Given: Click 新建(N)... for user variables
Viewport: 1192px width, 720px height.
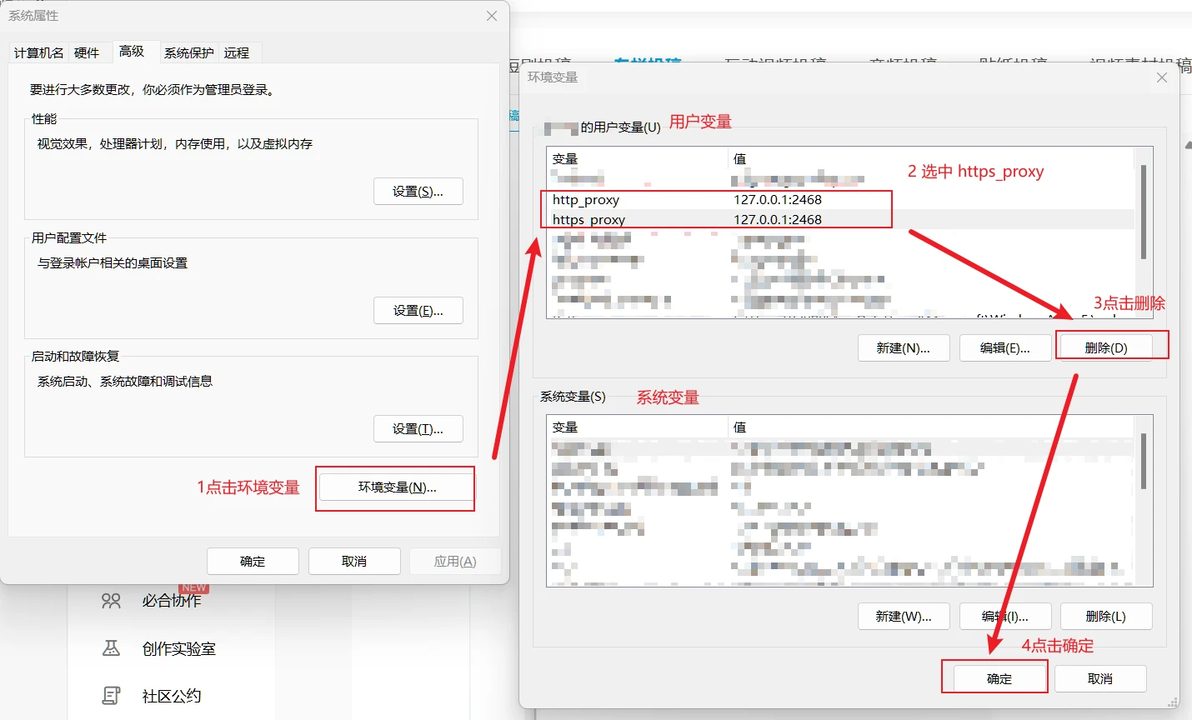Looking at the screenshot, I should point(903,348).
